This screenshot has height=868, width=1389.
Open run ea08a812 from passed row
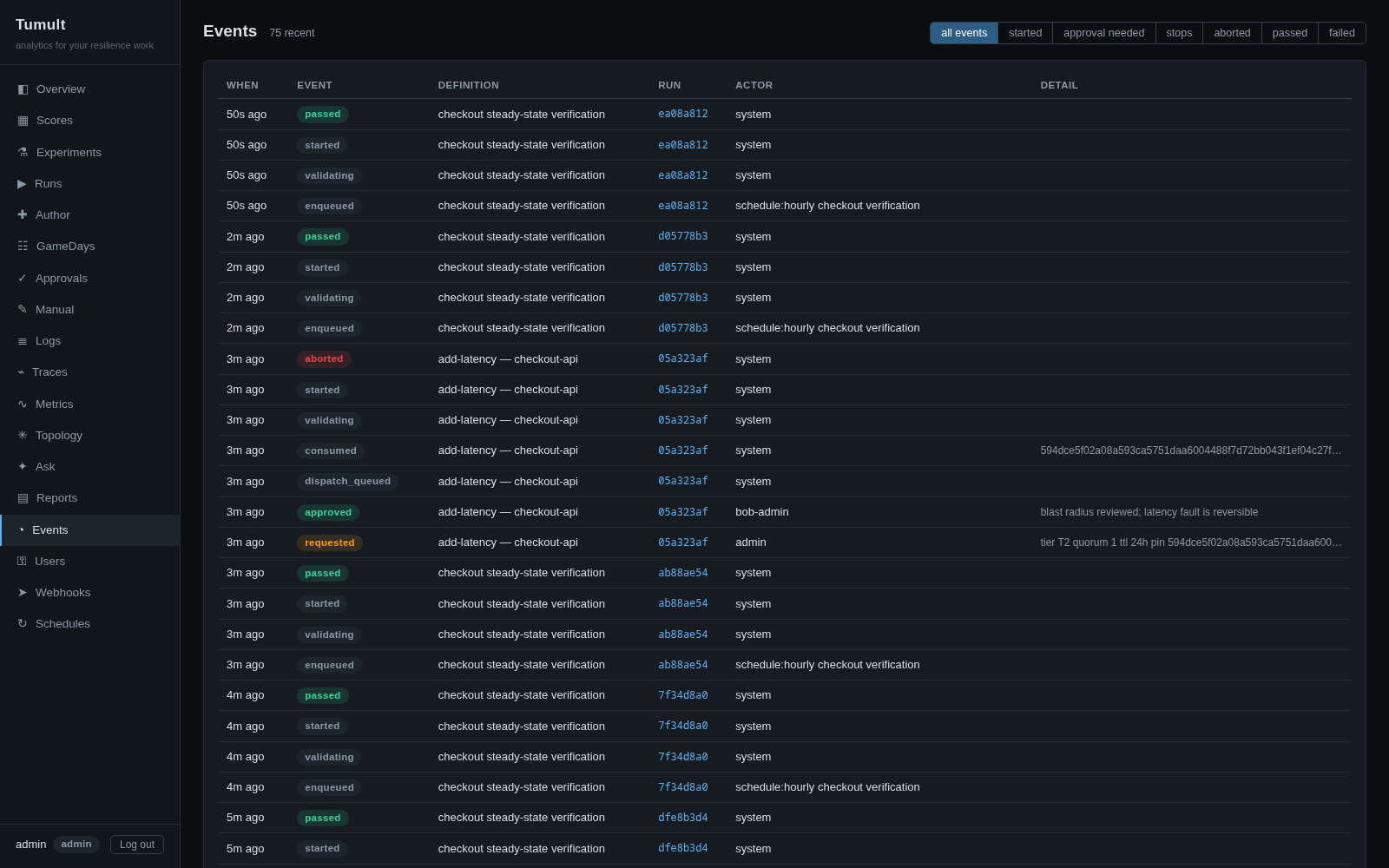(x=682, y=114)
